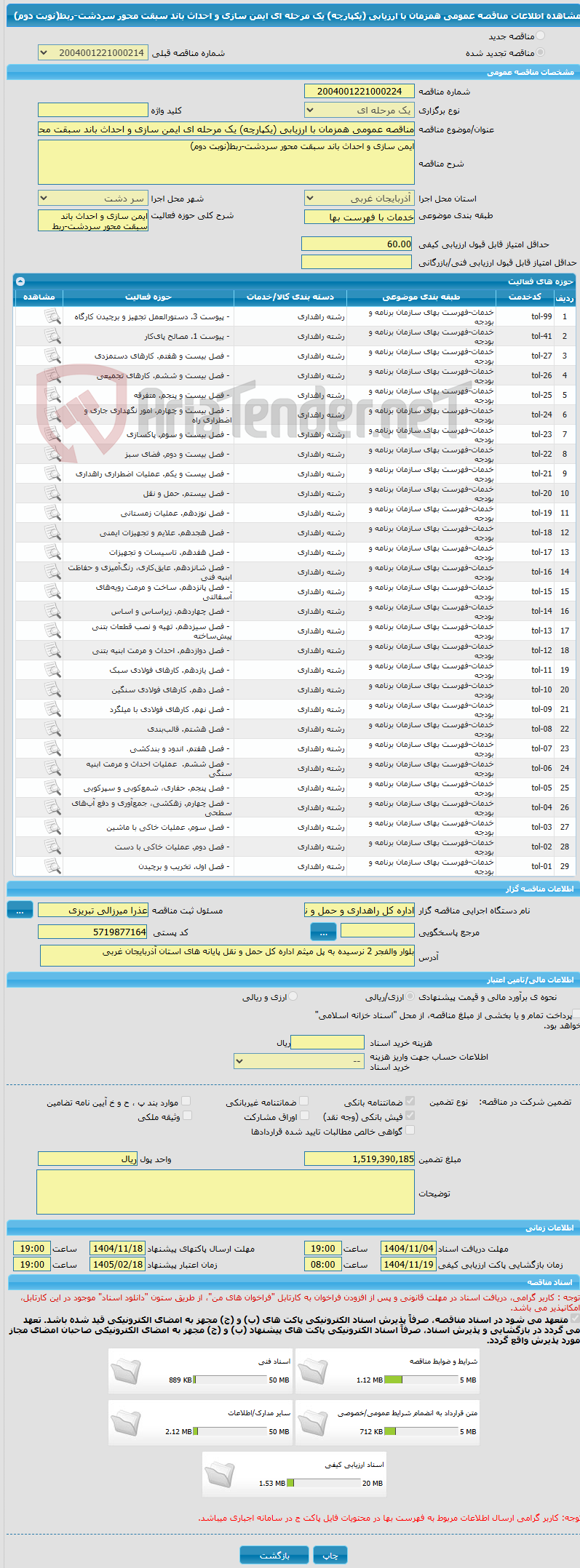This screenshot has width=580, height=1568.
Task: Toggle فیش بانکی (وجه نقد) checkbox
Action: 410,1116
